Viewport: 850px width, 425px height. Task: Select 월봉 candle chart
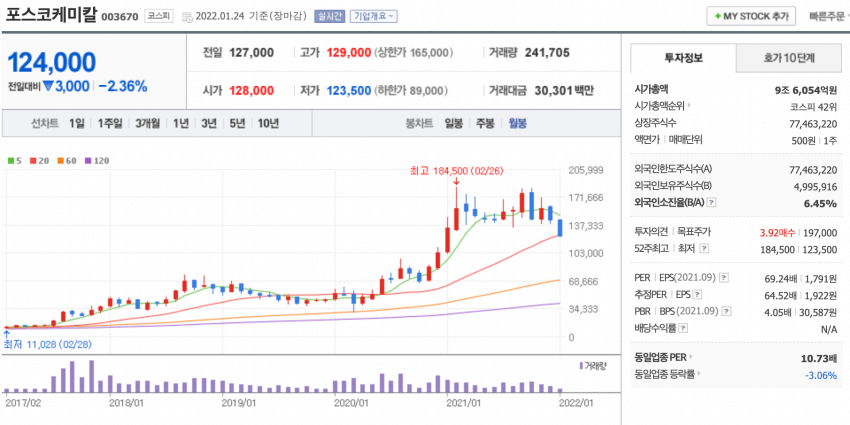(x=517, y=123)
